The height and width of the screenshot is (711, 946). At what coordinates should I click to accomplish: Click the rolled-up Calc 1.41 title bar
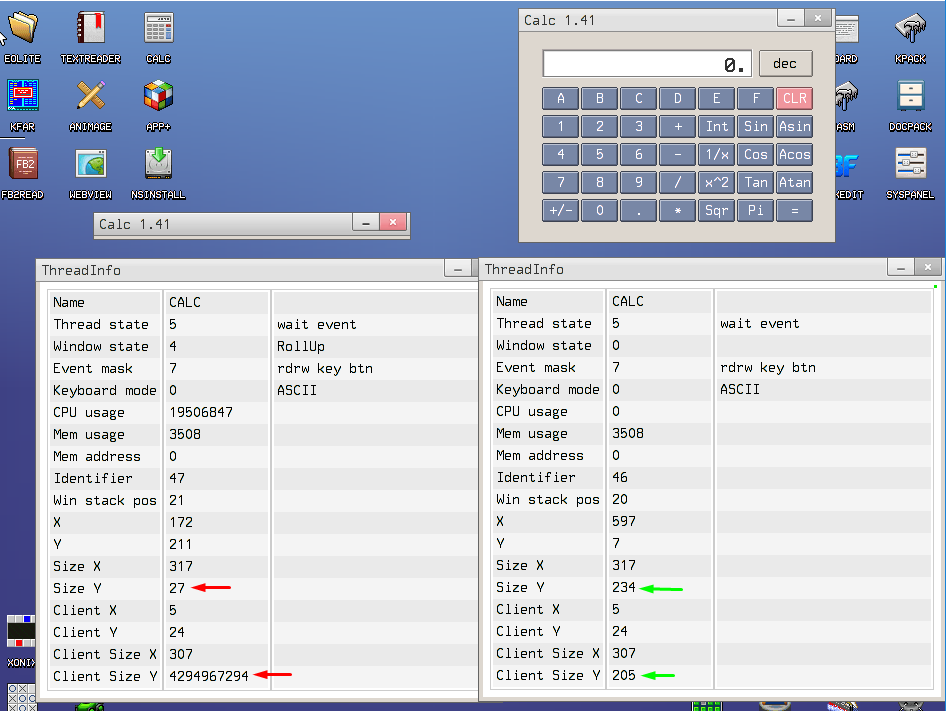tap(222, 224)
